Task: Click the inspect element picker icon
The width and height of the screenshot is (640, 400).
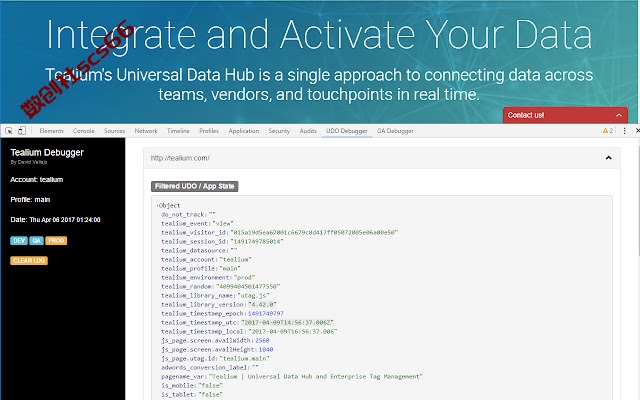Action: pyautogui.click(x=9, y=131)
